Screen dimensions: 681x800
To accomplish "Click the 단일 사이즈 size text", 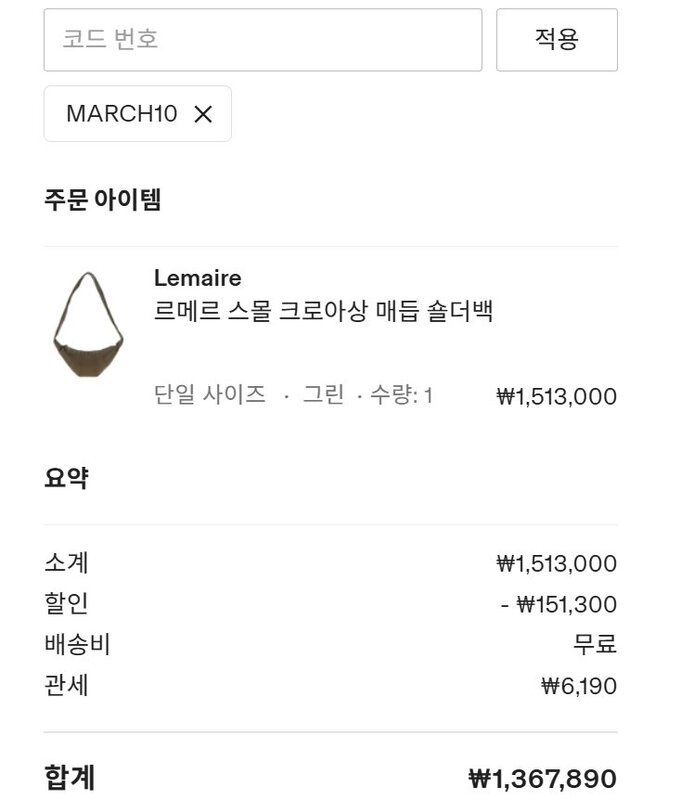I will tap(210, 395).
